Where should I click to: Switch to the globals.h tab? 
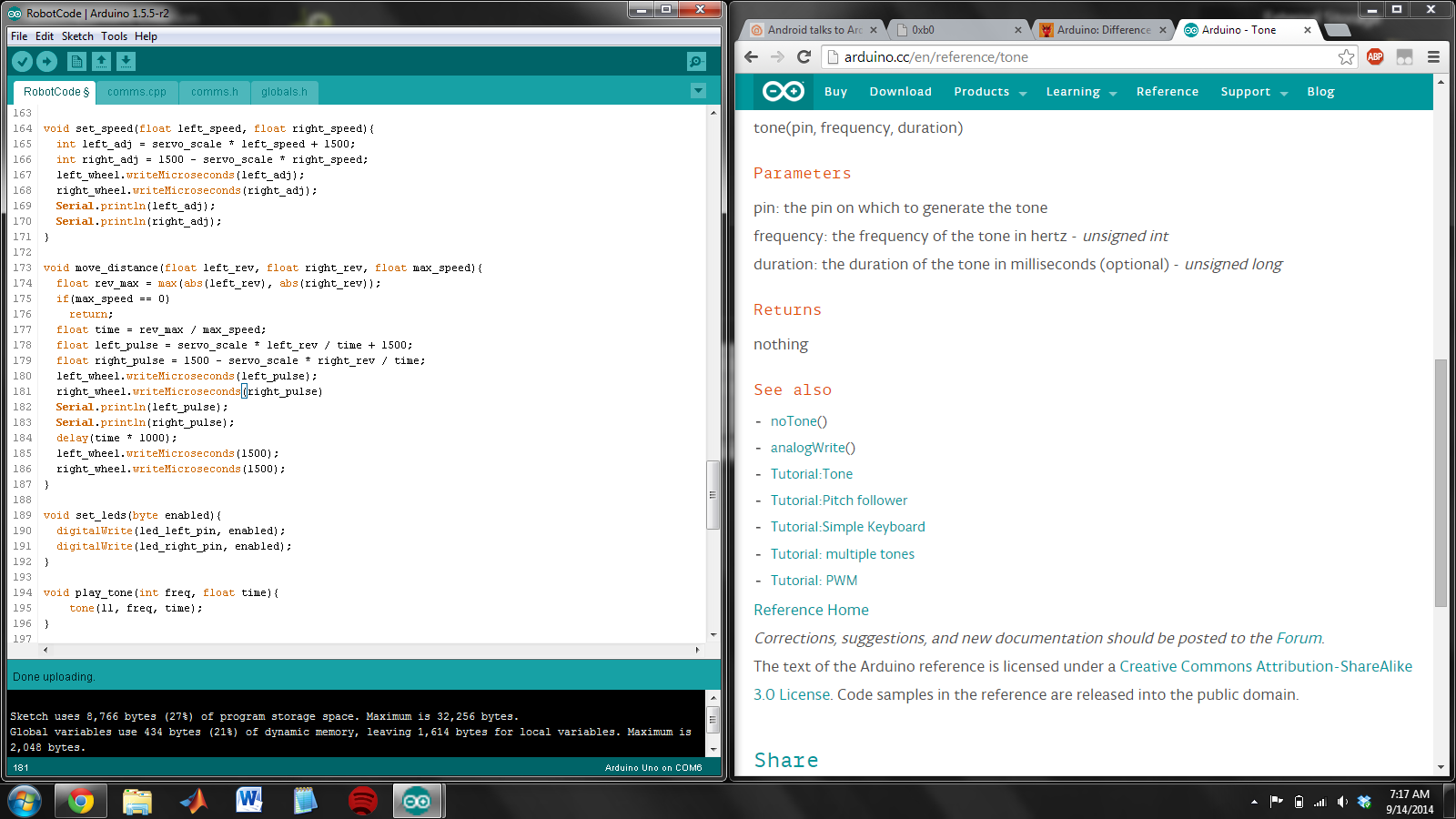point(284,92)
